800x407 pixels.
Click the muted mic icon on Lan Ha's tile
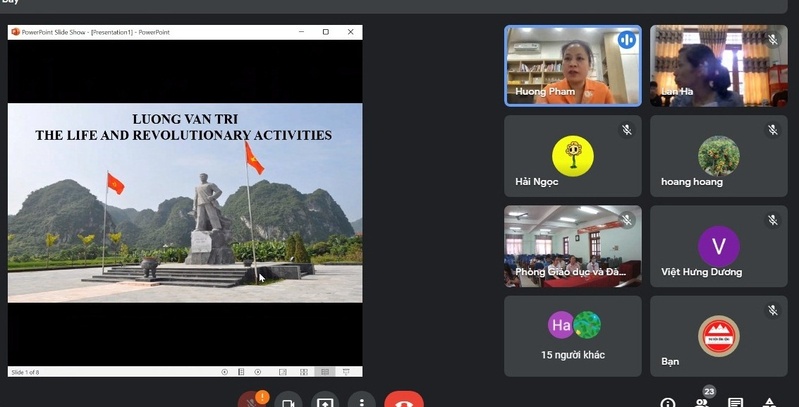tap(773, 39)
